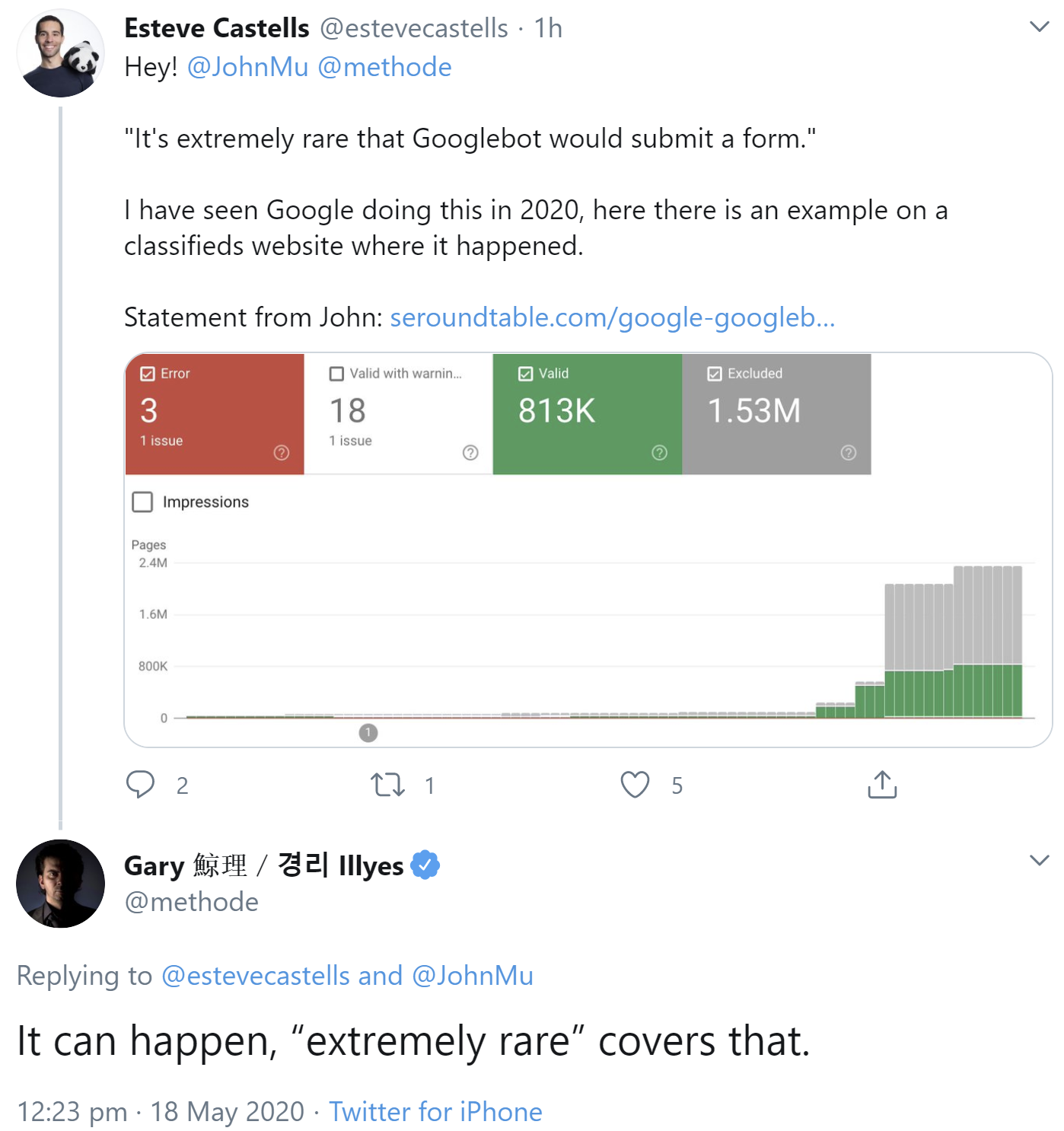Toggle the Excluded checkbox
Viewport: 1064px width, 1131px height.
(x=714, y=373)
